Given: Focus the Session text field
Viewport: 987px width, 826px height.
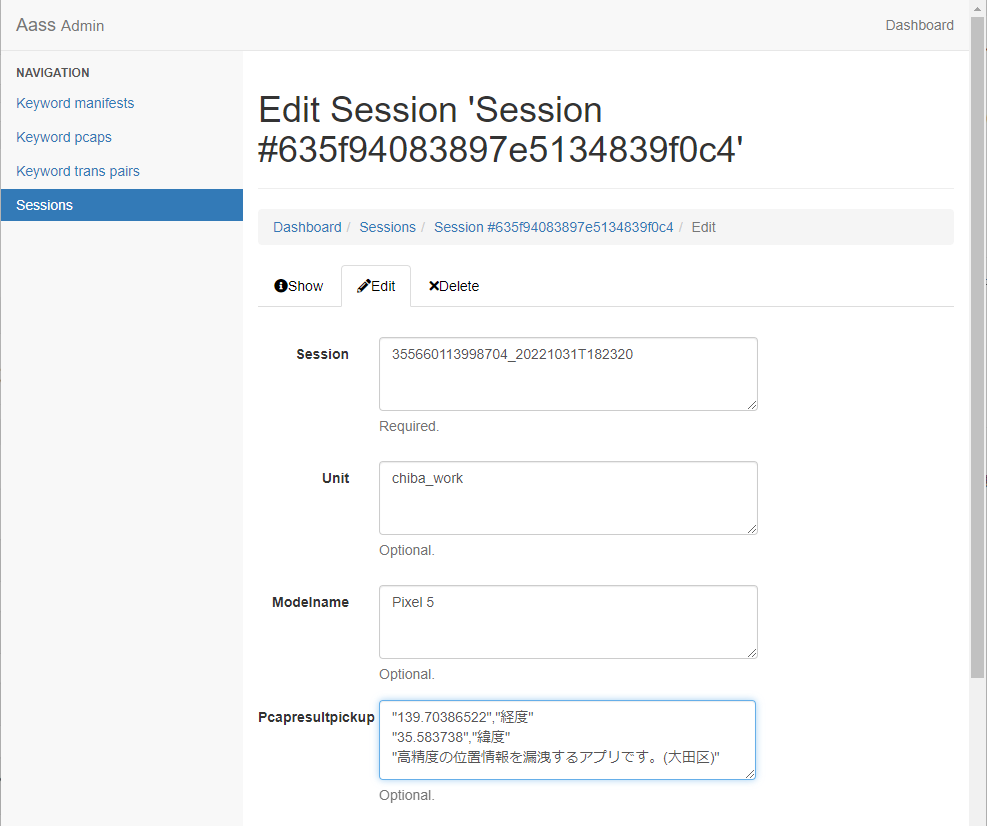Looking at the screenshot, I should click(x=568, y=374).
